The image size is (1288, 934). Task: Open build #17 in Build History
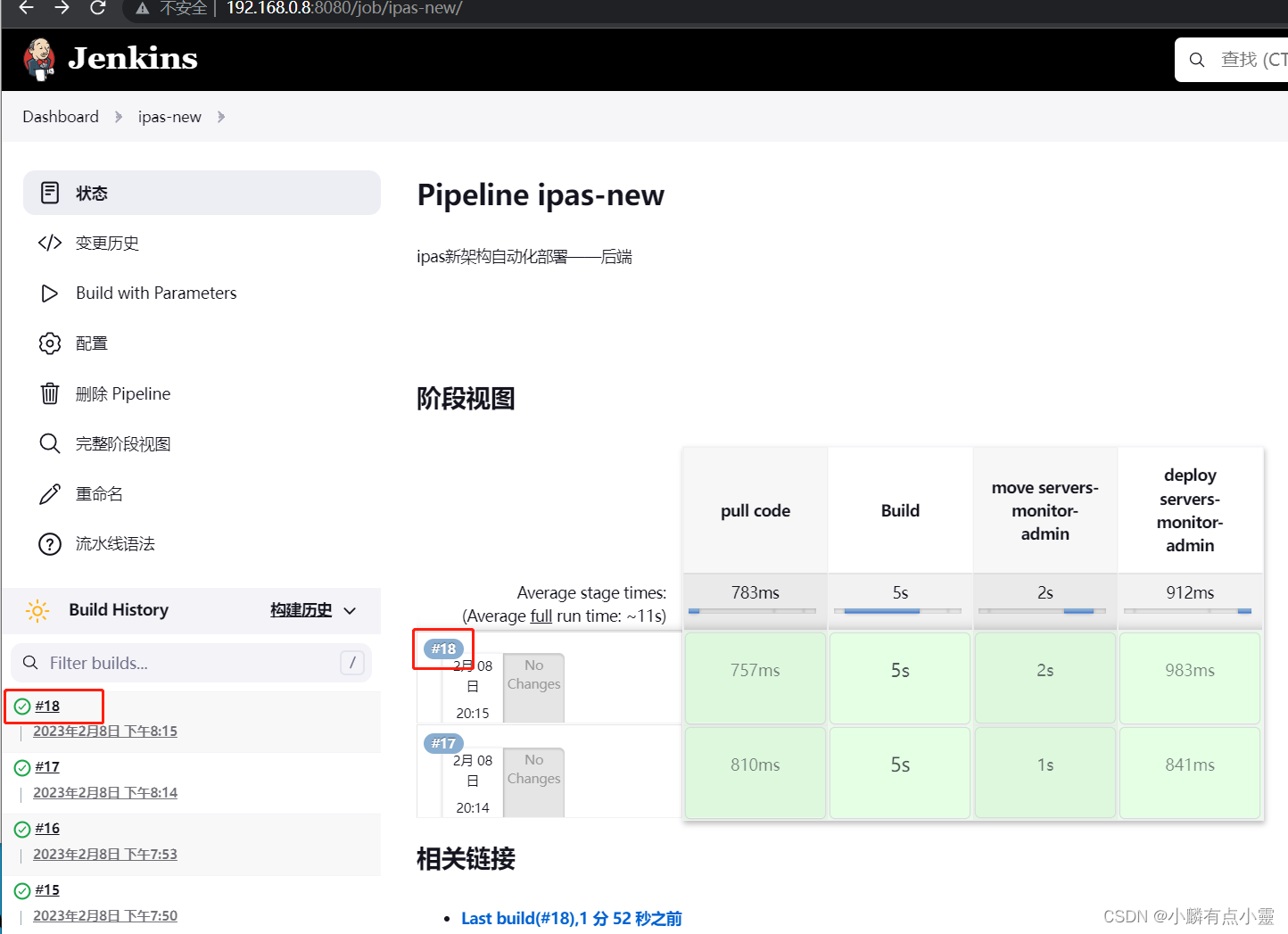47,767
